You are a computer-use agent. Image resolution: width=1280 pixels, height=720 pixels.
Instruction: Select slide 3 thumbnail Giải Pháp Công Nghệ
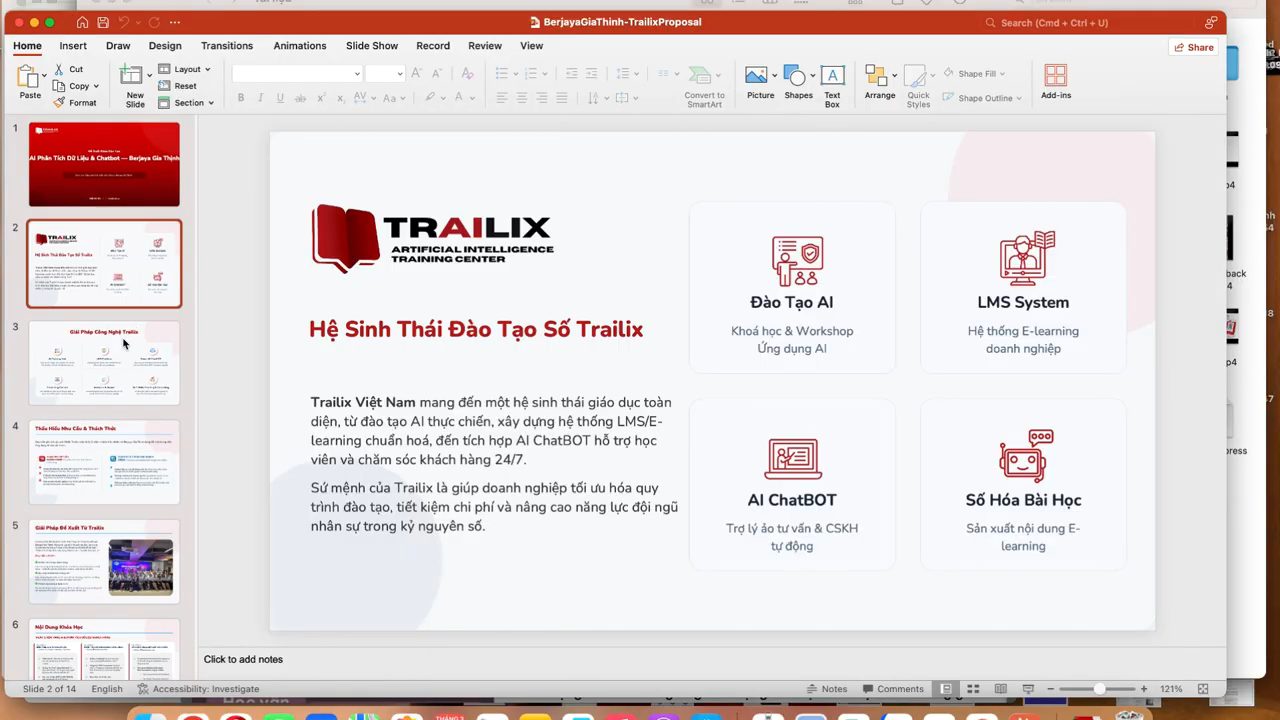[x=104, y=362]
